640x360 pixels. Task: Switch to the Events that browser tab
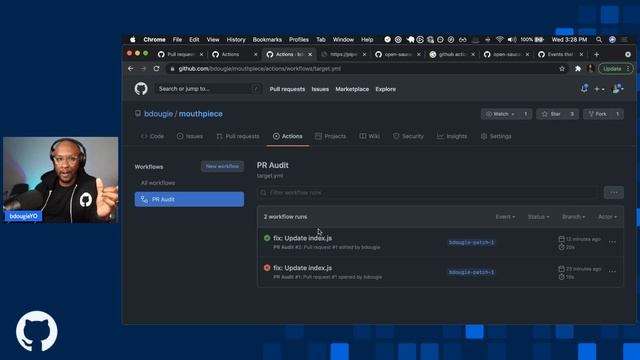pos(561,54)
